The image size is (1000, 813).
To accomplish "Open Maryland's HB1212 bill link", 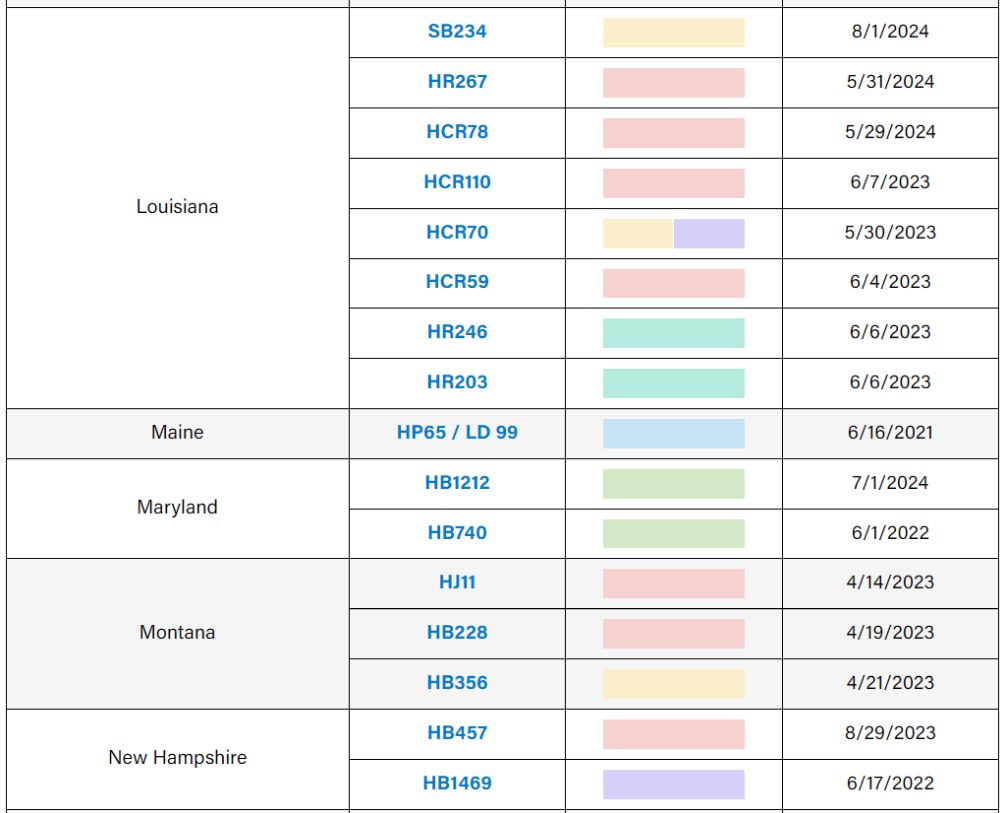I will click(x=457, y=483).
